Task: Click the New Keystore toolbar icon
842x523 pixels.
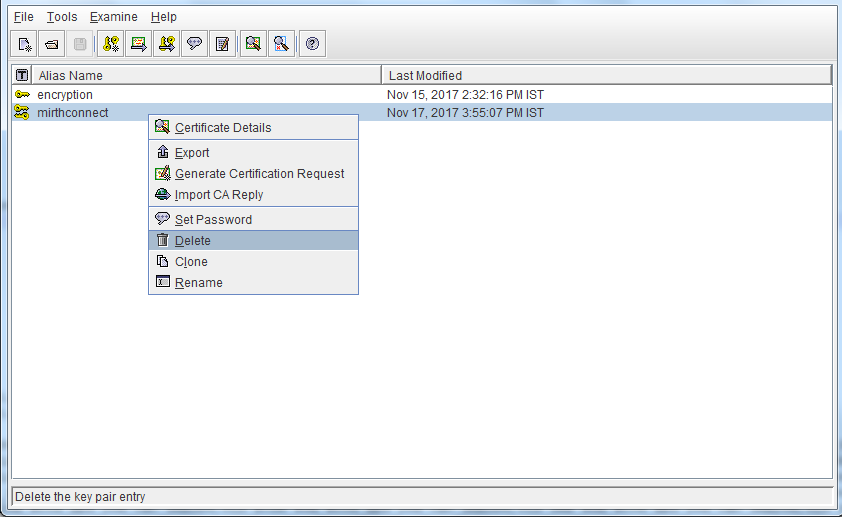Action: 24,44
